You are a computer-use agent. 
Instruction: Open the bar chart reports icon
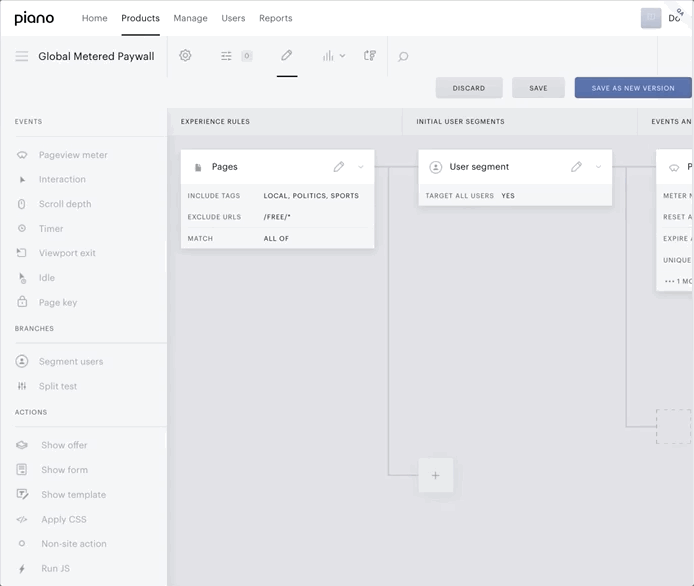pyautogui.click(x=328, y=56)
